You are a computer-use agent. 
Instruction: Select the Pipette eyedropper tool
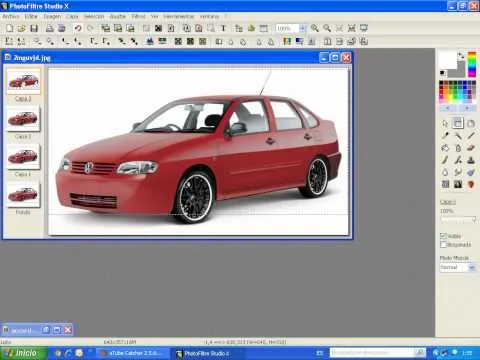point(445,136)
